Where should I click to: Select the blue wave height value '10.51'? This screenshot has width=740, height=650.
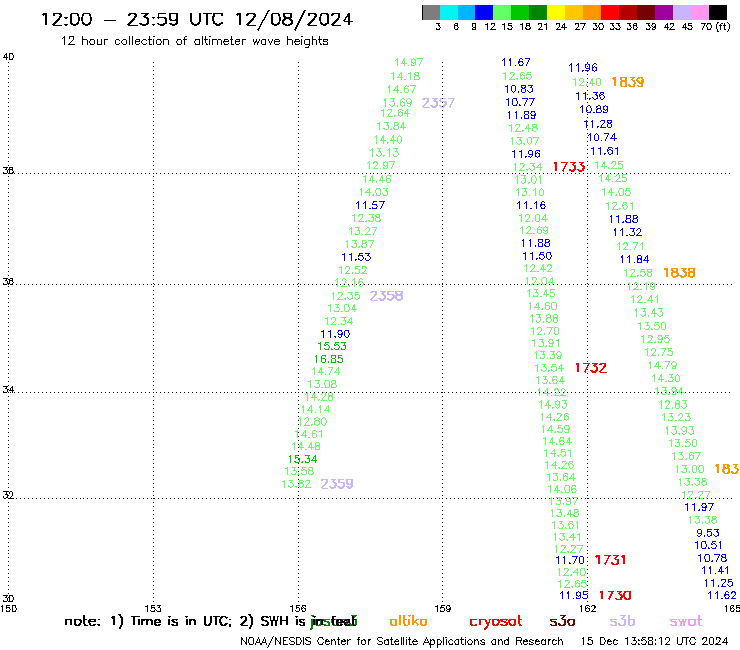[708, 545]
